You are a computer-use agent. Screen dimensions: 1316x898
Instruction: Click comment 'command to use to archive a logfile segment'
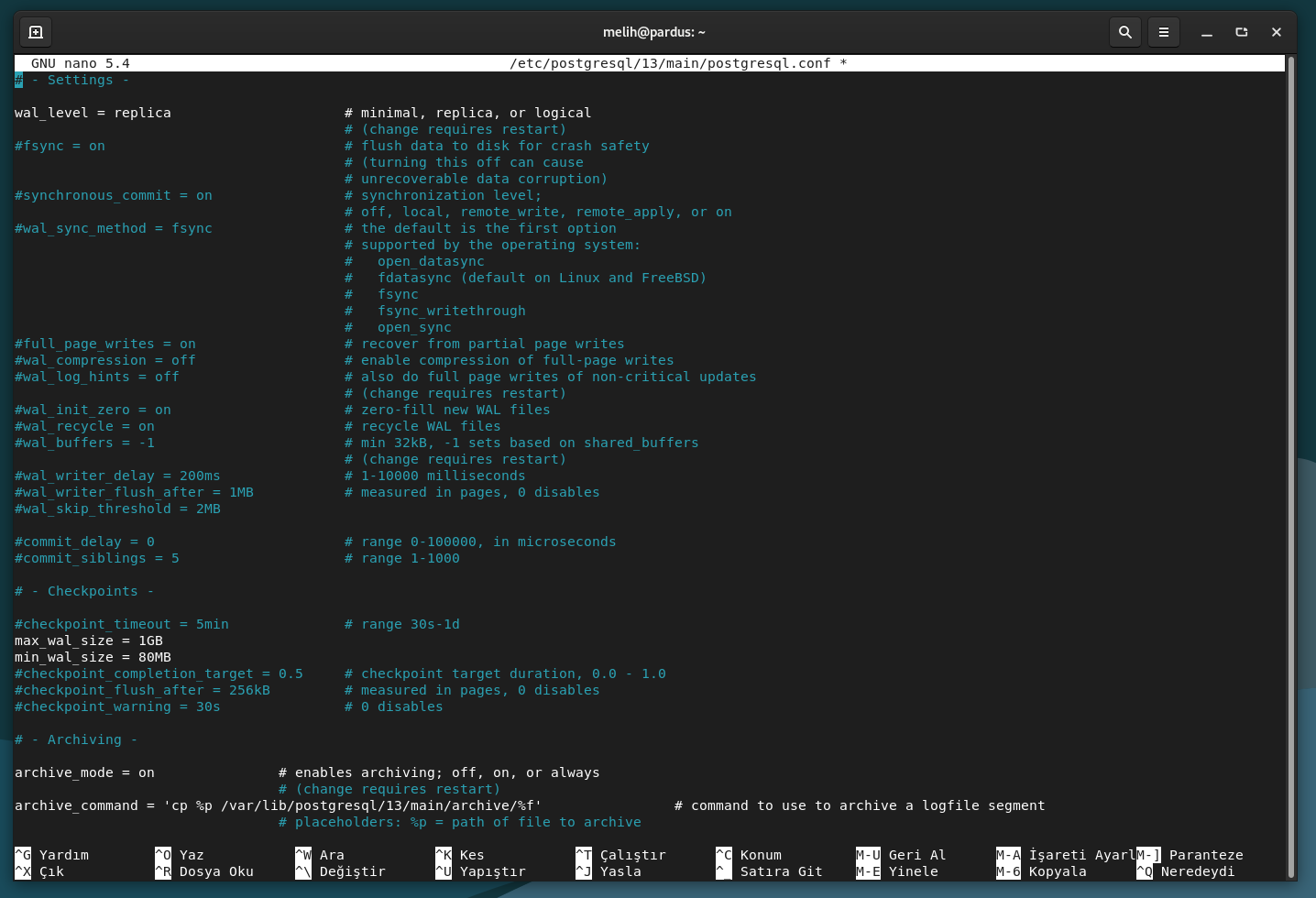point(868,805)
